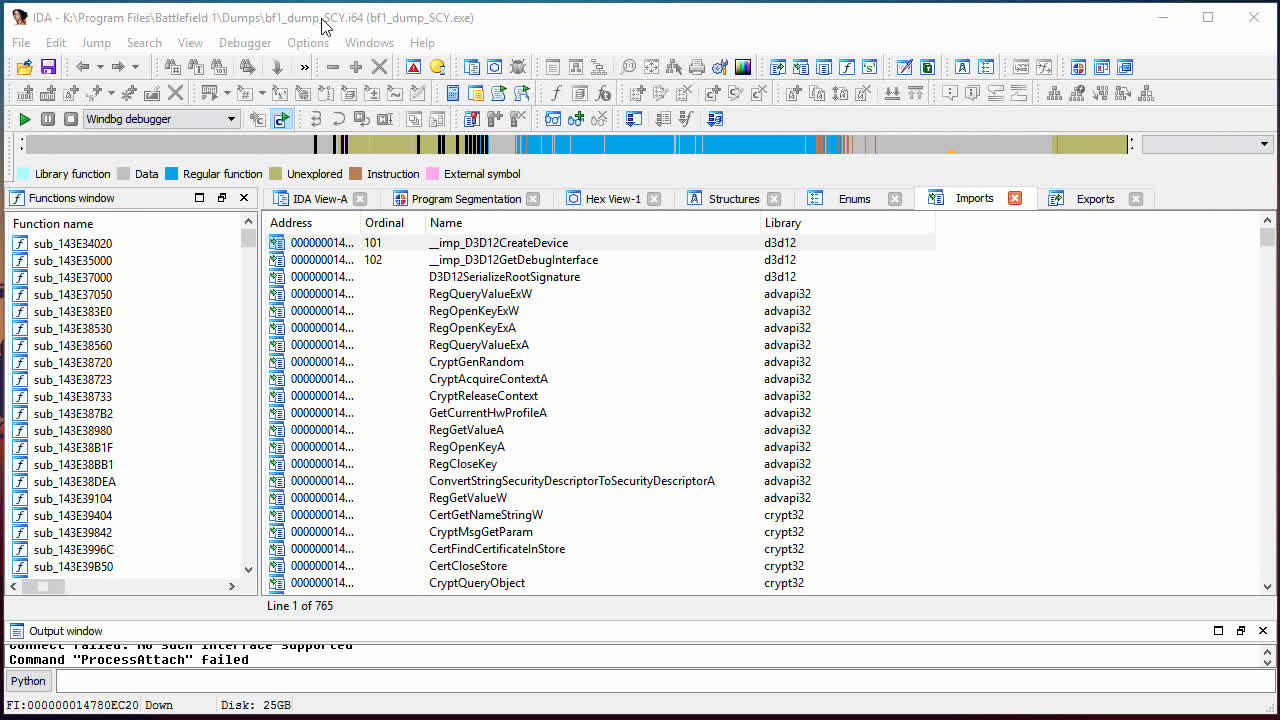Start the process with the green play icon
Image resolution: width=1280 pixels, height=720 pixels.
[x=25, y=119]
